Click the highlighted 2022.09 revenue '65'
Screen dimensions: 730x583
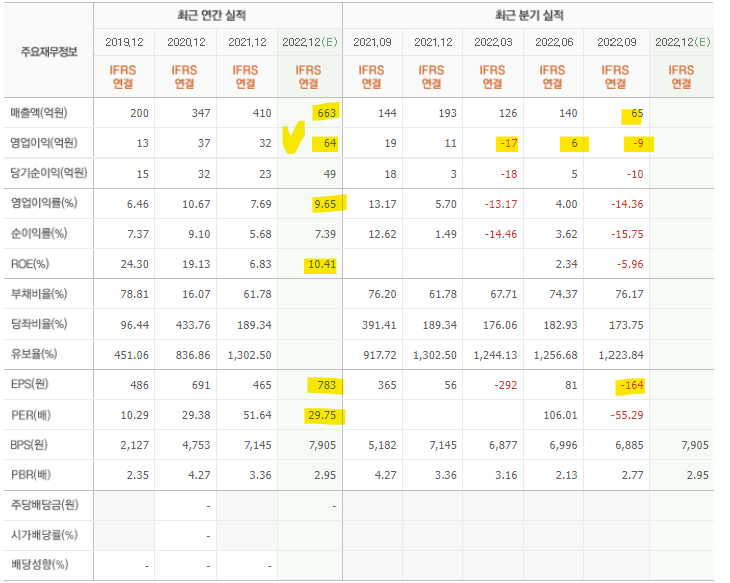(637, 113)
